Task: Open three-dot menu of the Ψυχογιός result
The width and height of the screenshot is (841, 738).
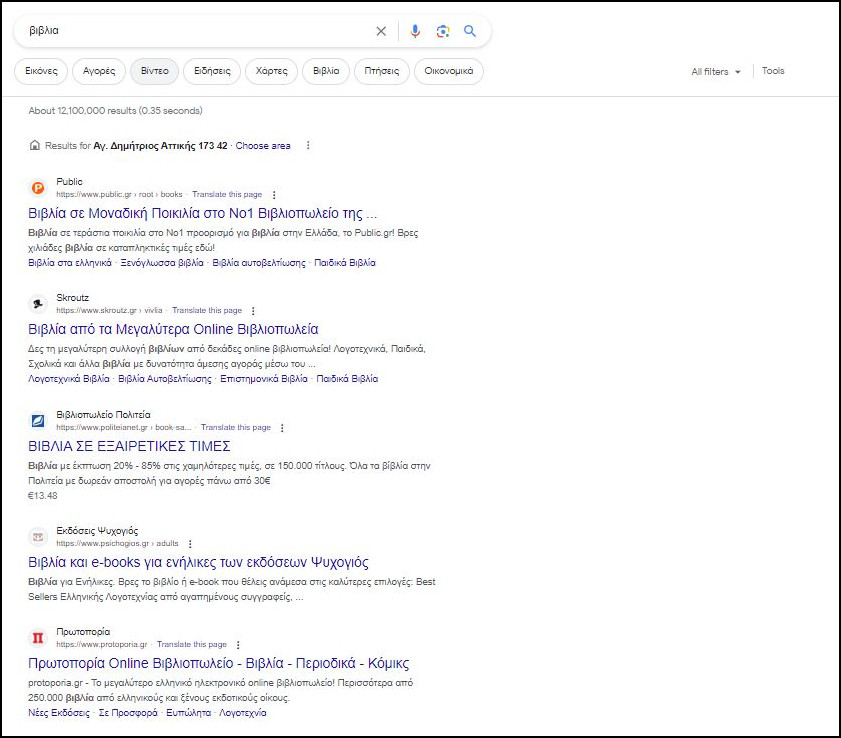Action: 190,543
